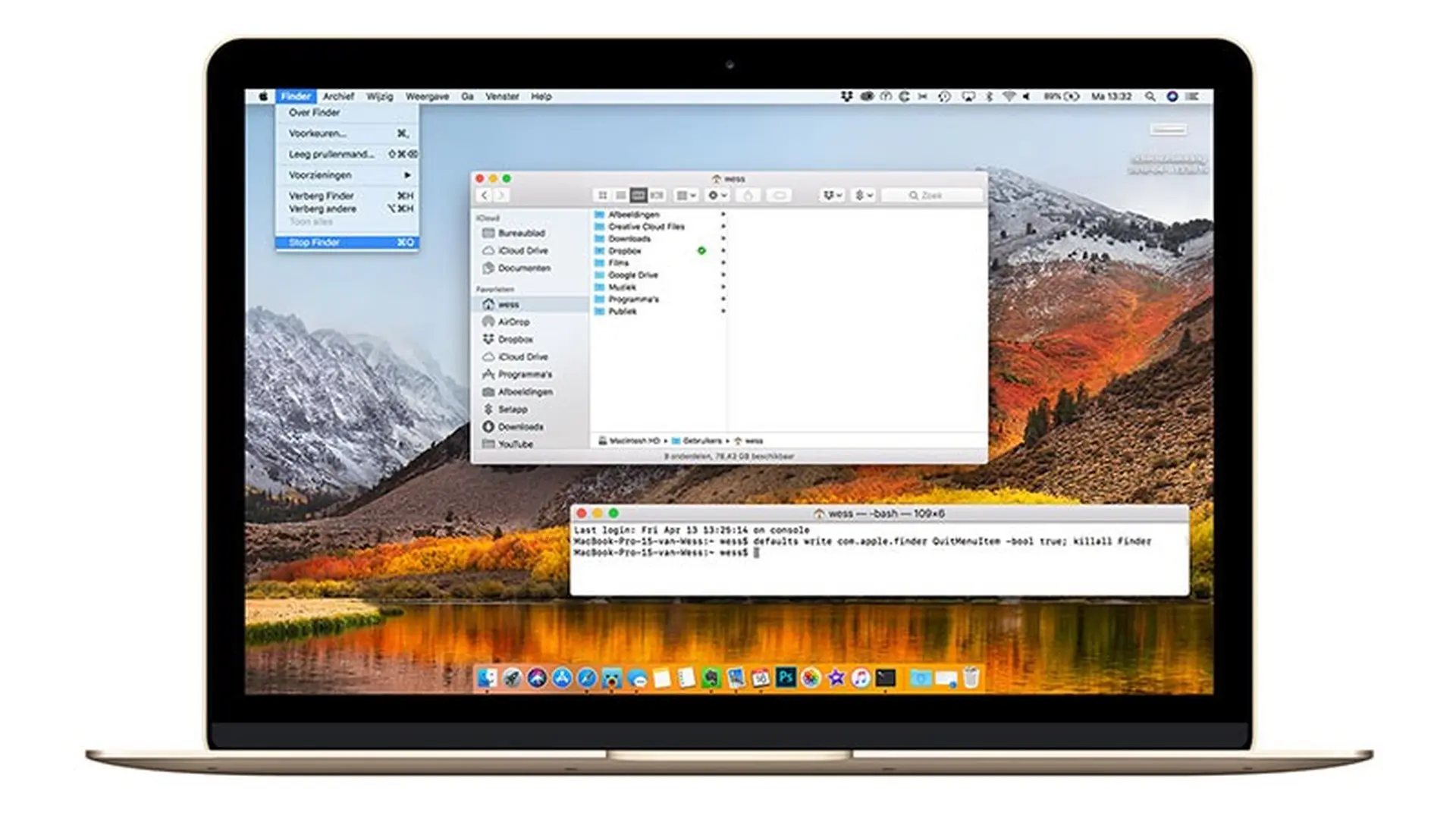
Task: Switch Finder to list view
Action: (622, 194)
